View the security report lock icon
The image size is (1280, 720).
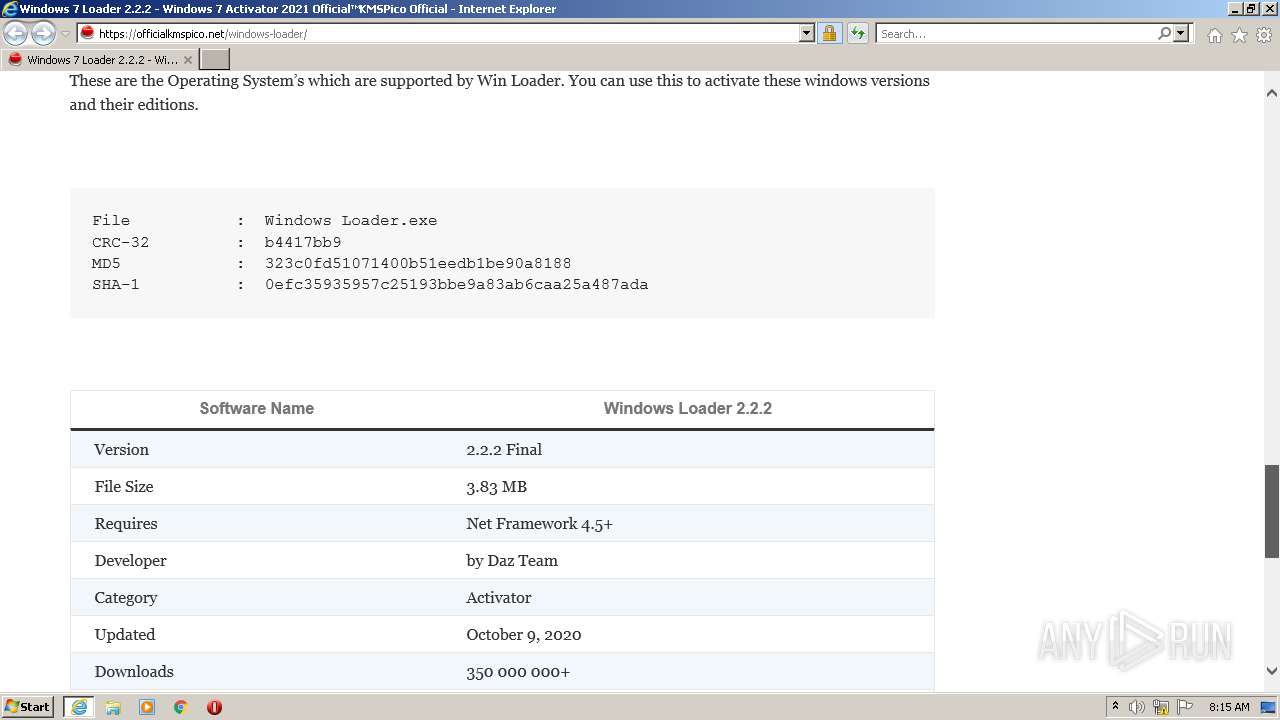(x=829, y=33)
